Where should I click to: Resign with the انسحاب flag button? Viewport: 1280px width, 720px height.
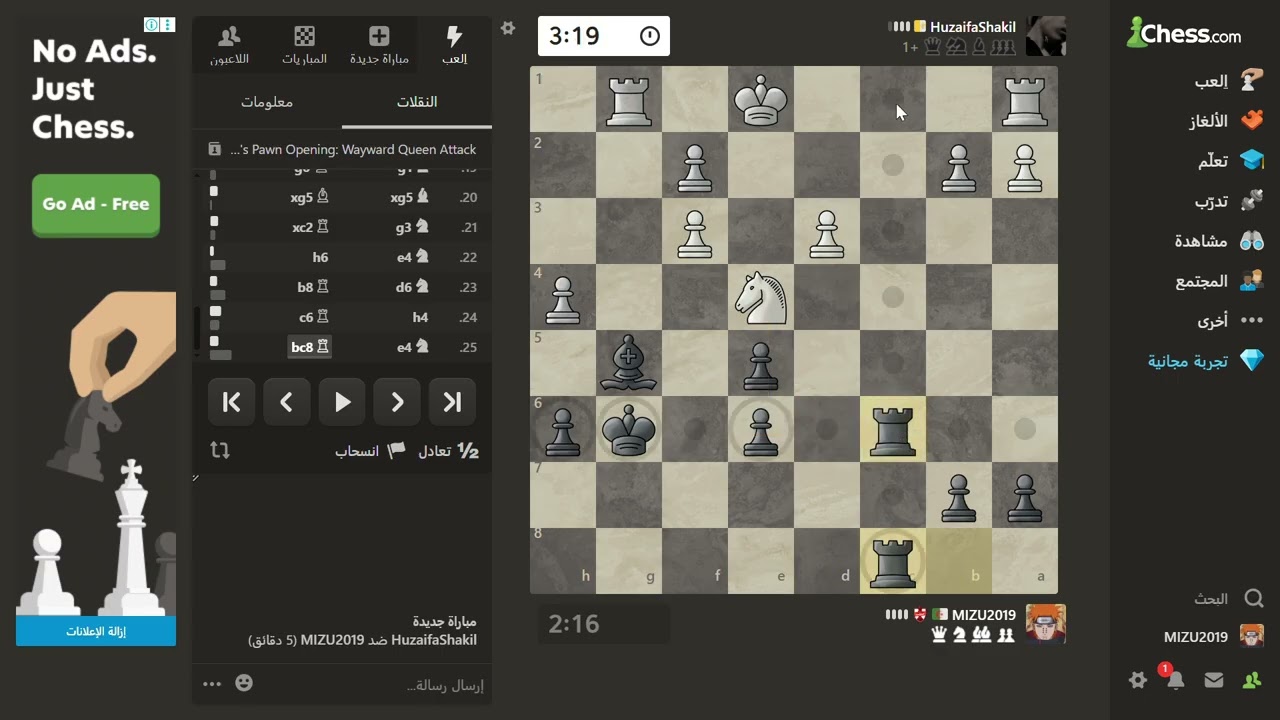tap(369, 451)
